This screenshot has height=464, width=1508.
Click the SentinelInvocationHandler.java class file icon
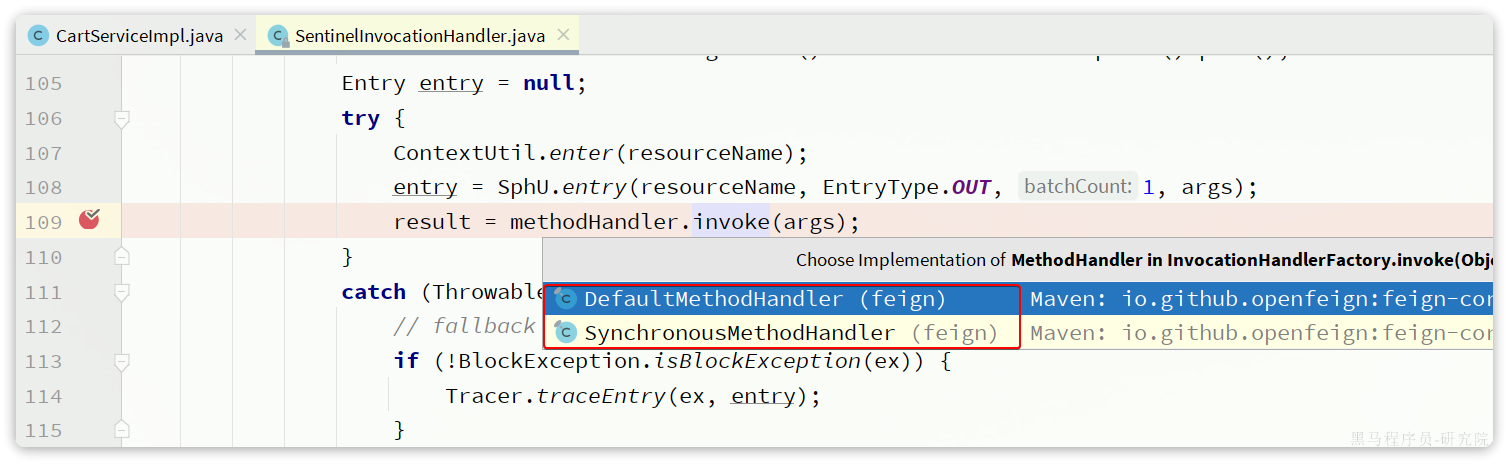tap(278, 36)
